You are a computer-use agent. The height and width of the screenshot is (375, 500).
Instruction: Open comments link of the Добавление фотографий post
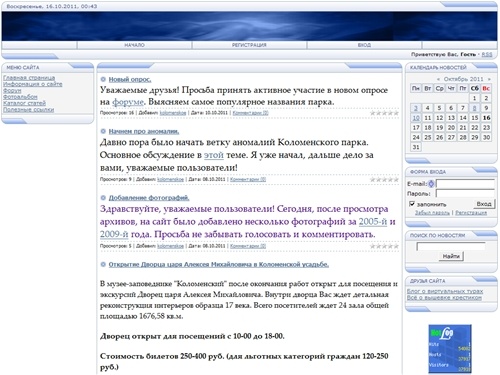(248, 246)
